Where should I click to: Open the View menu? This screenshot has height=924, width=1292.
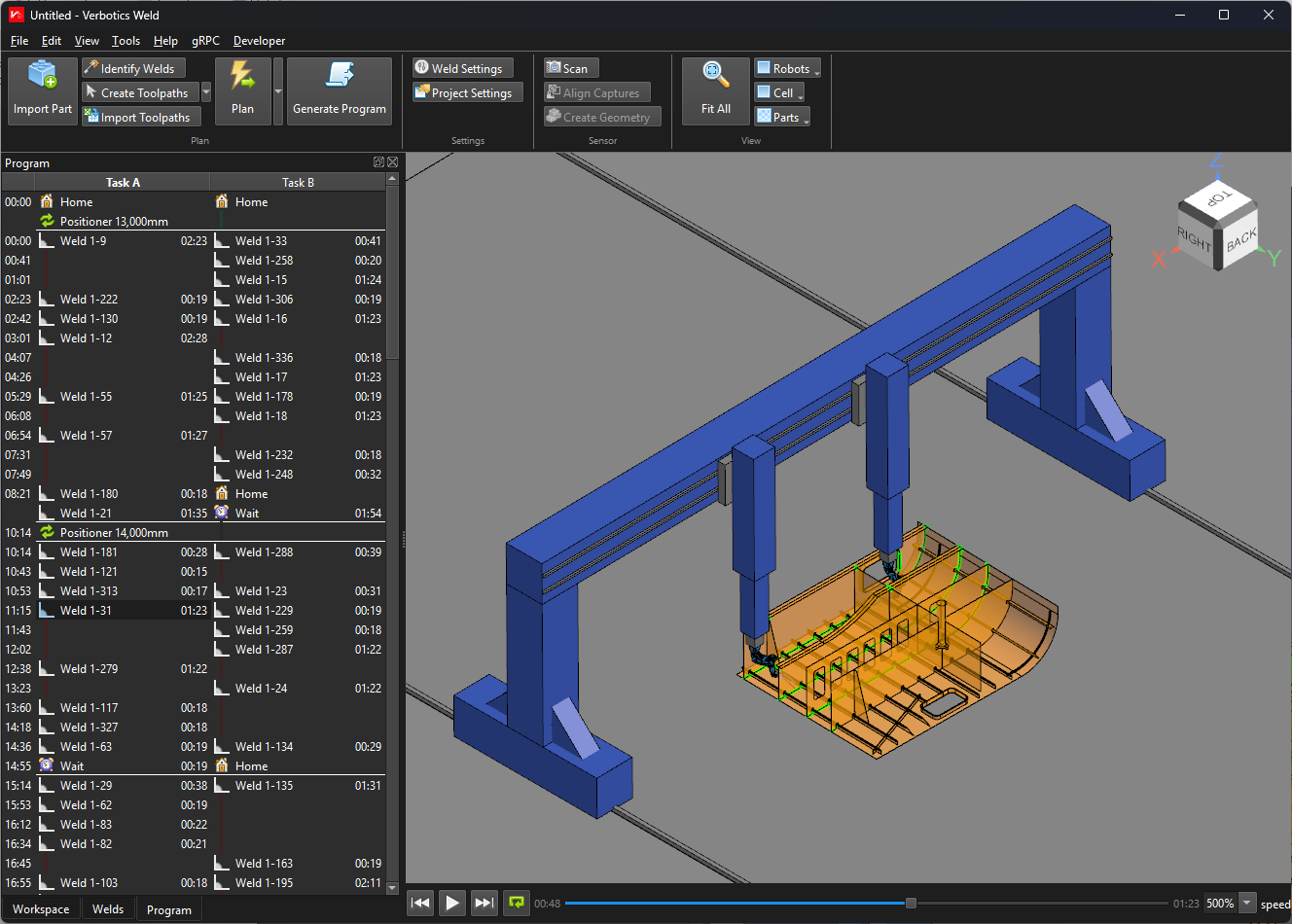point(87,41)
